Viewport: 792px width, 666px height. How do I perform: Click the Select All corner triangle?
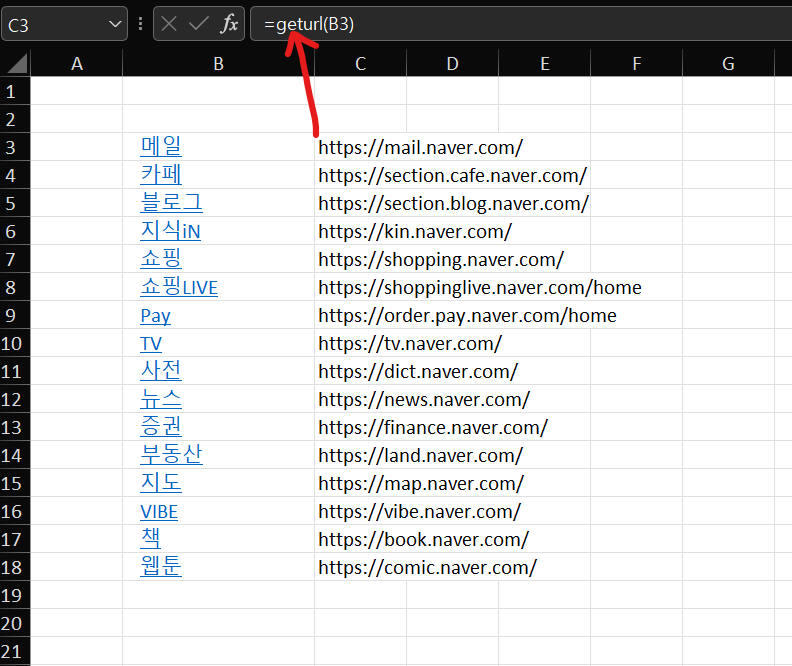pyautogui.click(x=17, y=64)
